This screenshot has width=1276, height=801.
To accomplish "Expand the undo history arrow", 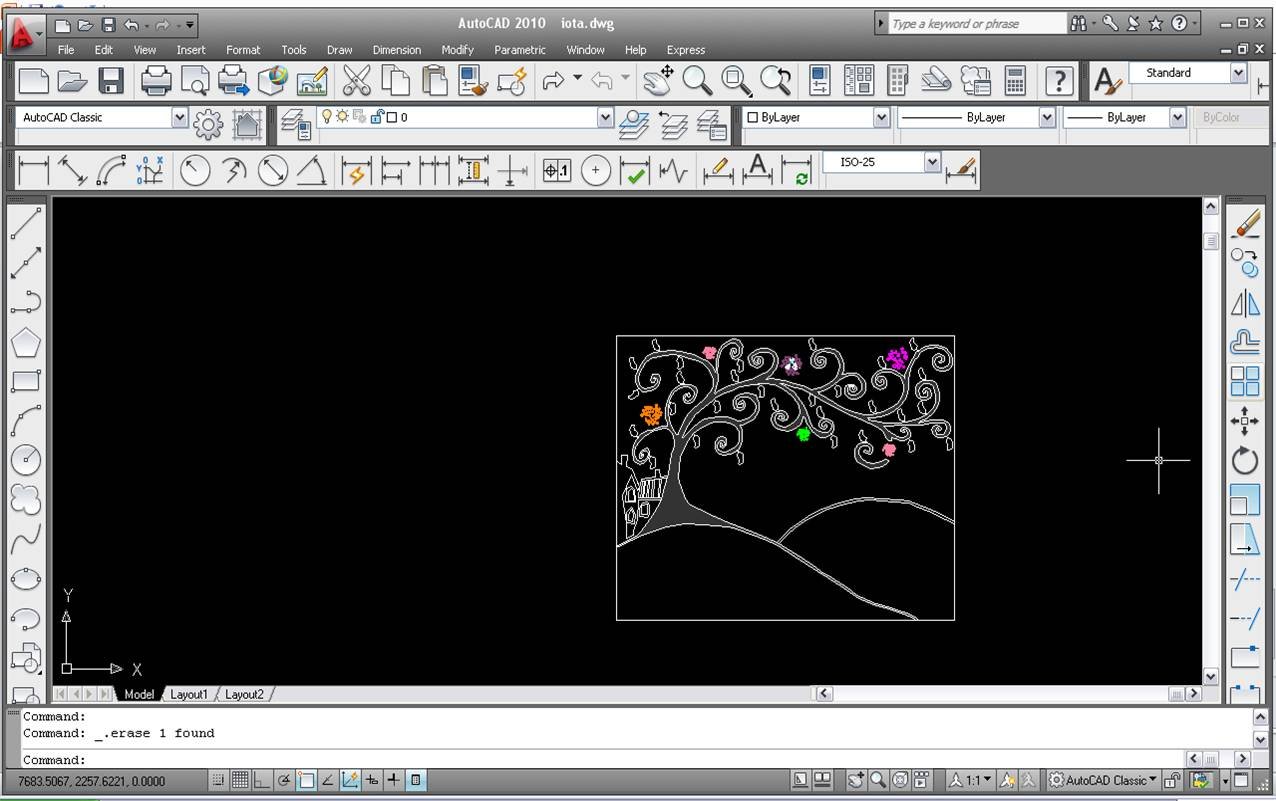I will (149, 24).
